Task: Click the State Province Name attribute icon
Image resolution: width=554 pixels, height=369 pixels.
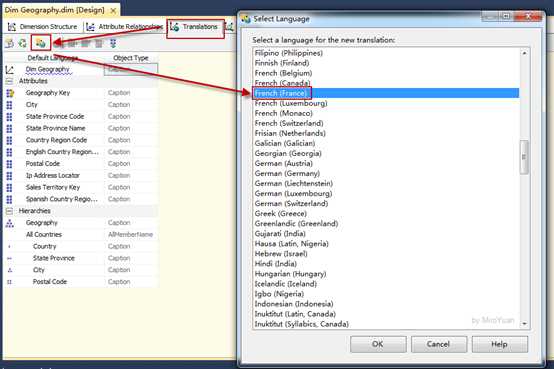Action: tap(10, 128)
